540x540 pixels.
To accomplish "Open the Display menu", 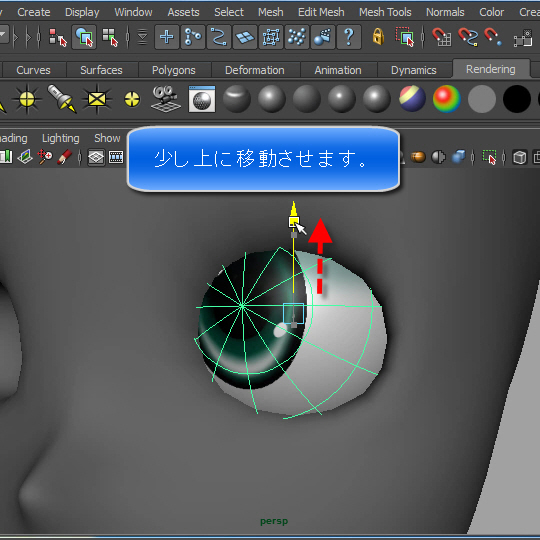I will [82, 12].
